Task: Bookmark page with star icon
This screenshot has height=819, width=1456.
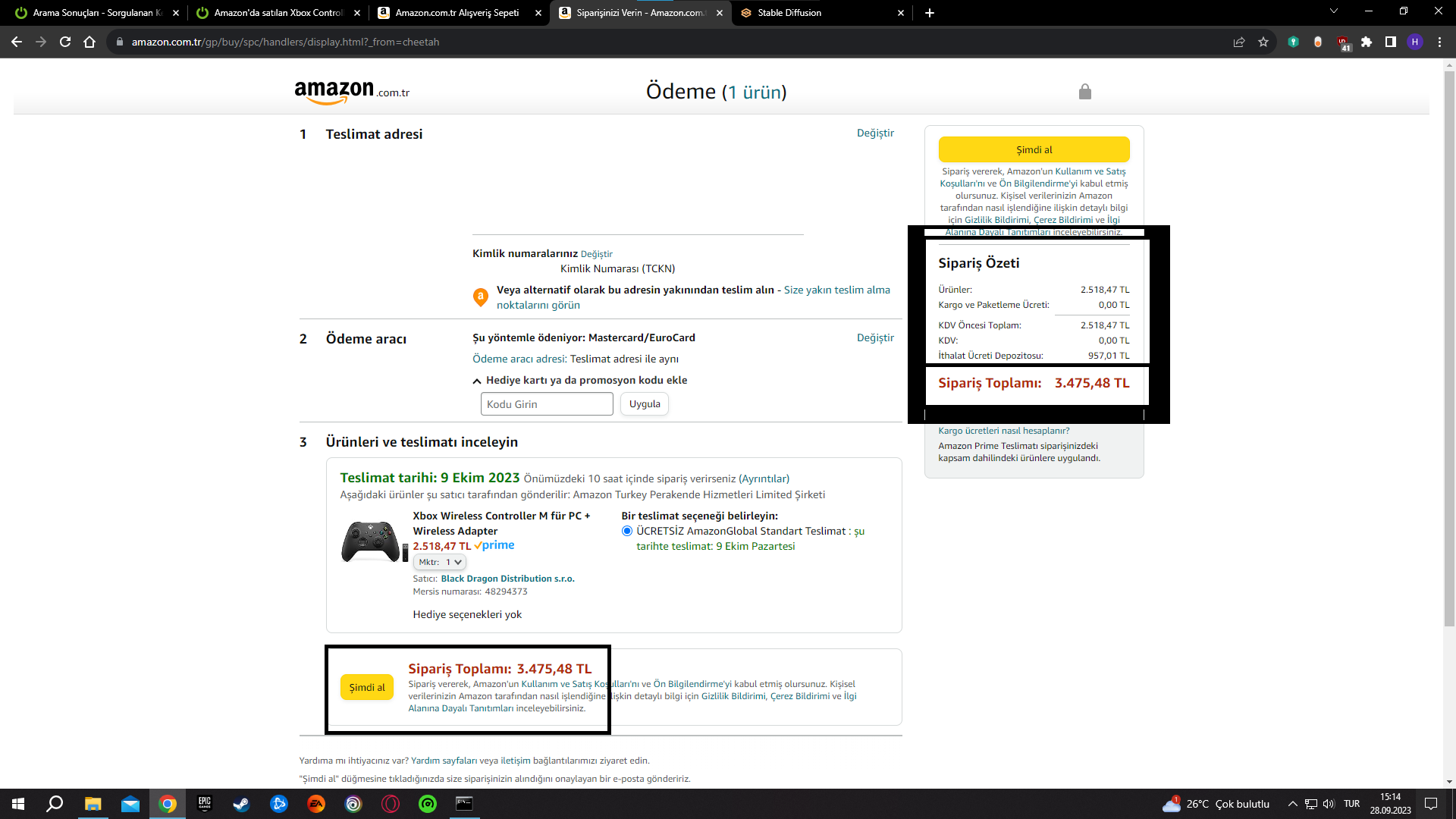Action: point(1263,42)
